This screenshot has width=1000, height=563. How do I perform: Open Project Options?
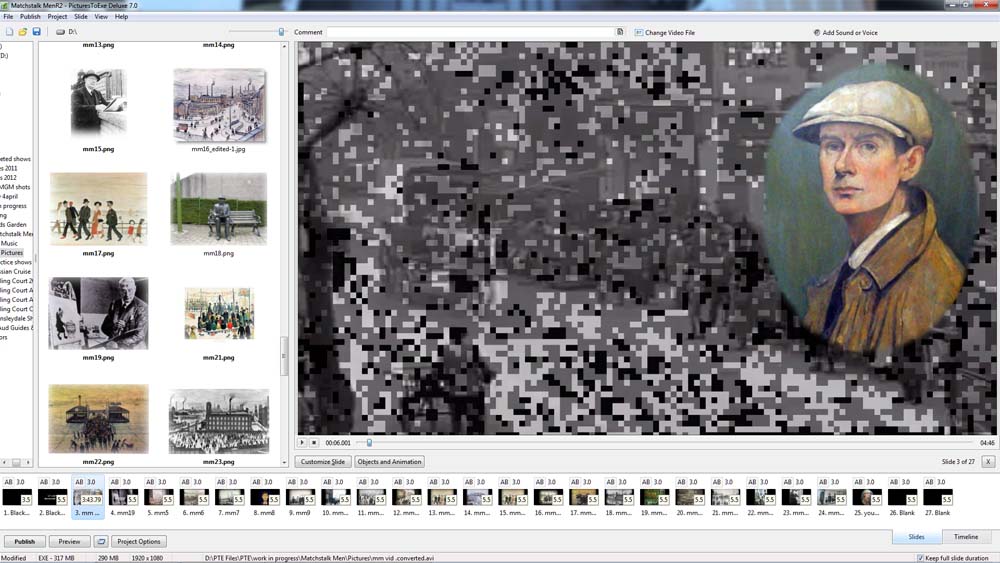click(139, 541)
